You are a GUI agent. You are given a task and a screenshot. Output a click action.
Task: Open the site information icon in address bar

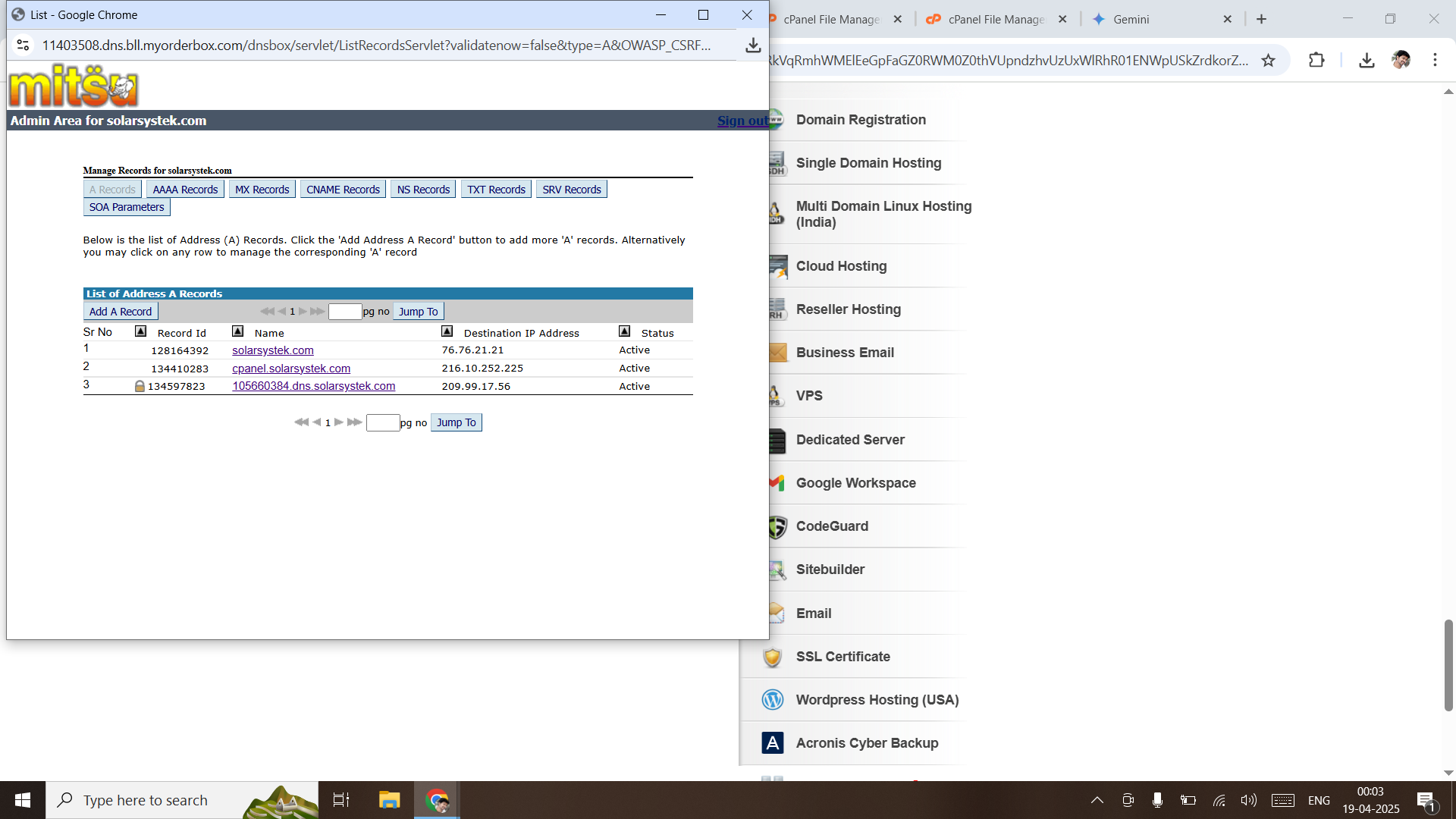pyautogui.click(x=23, y=45)
